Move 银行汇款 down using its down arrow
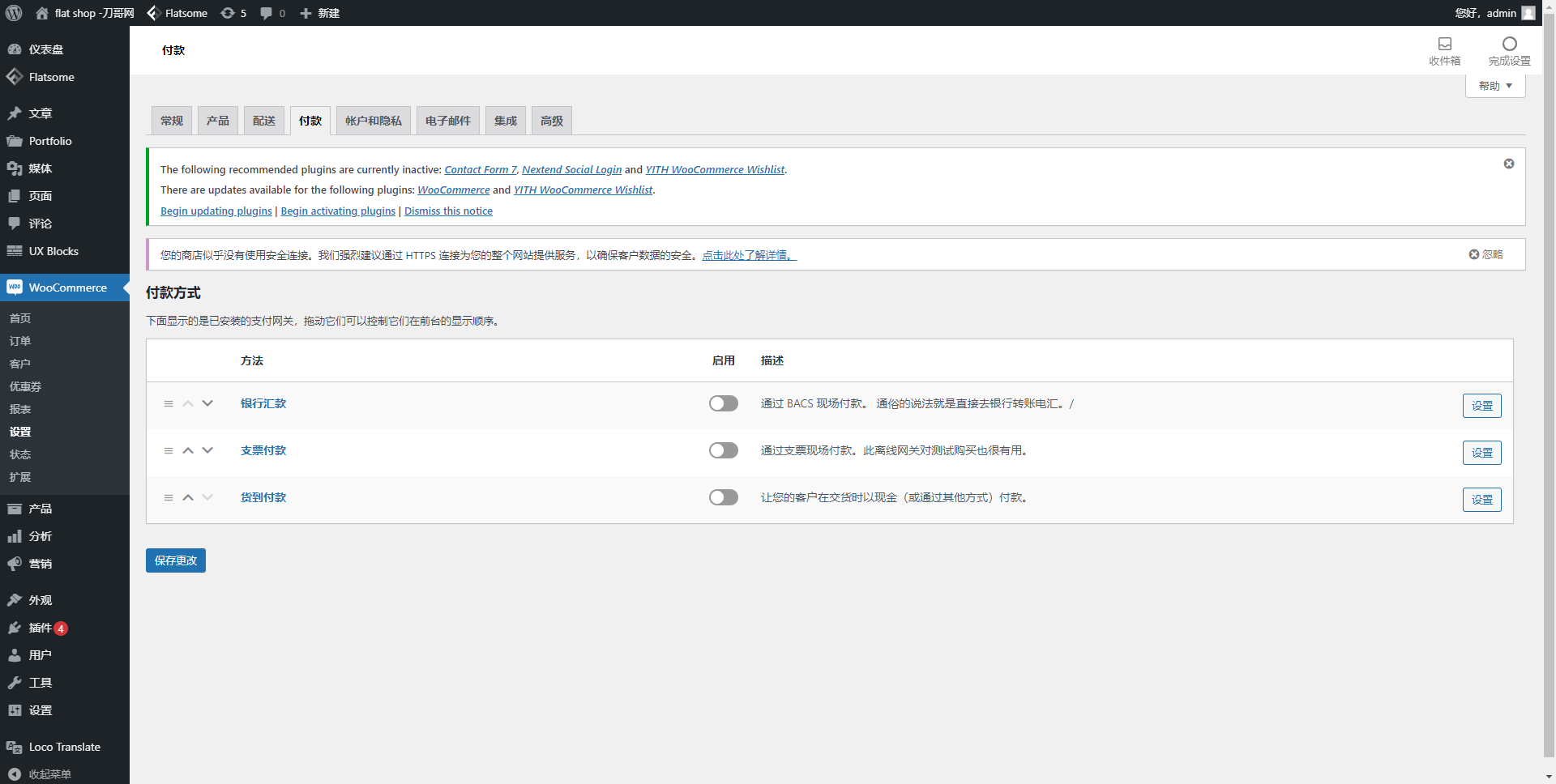This screenshot has width=1556, height=784. click(x=207, y=403)
